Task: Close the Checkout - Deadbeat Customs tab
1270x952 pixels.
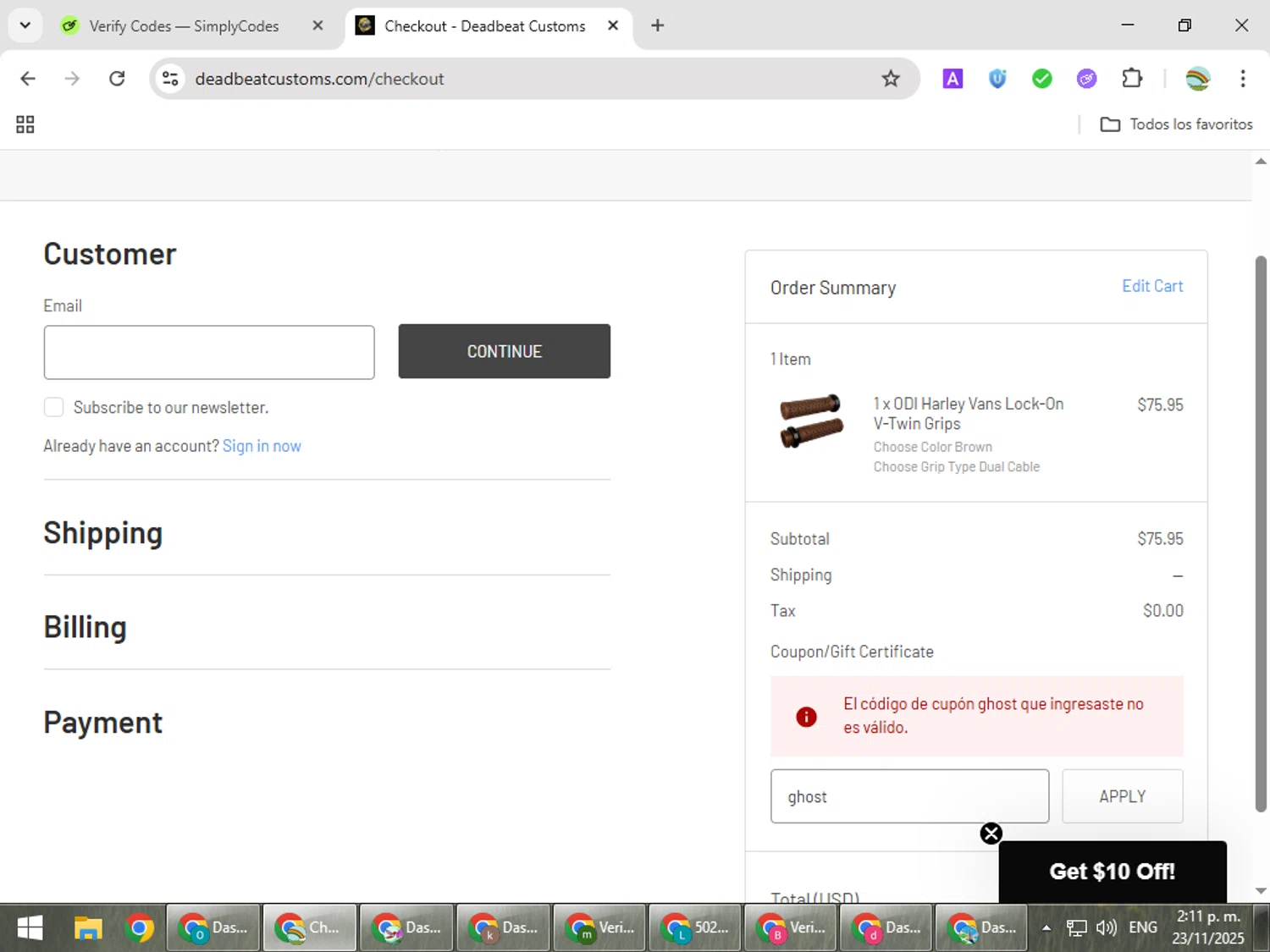Action: tap(613, 25)
